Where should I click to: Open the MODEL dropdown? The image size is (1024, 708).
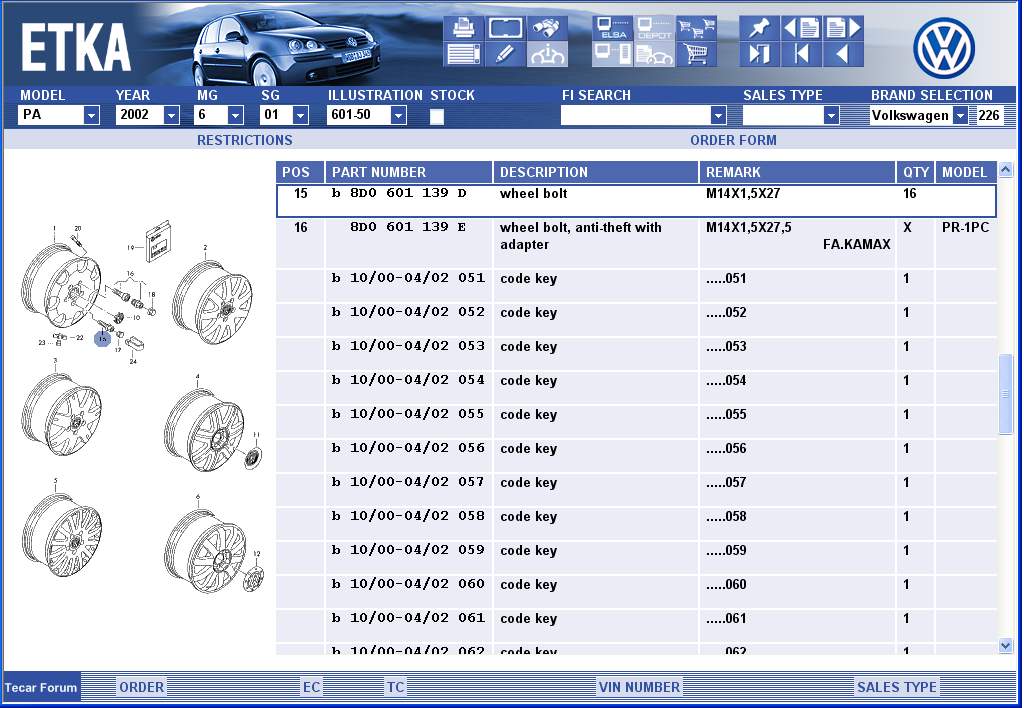(x=91, y=116)
